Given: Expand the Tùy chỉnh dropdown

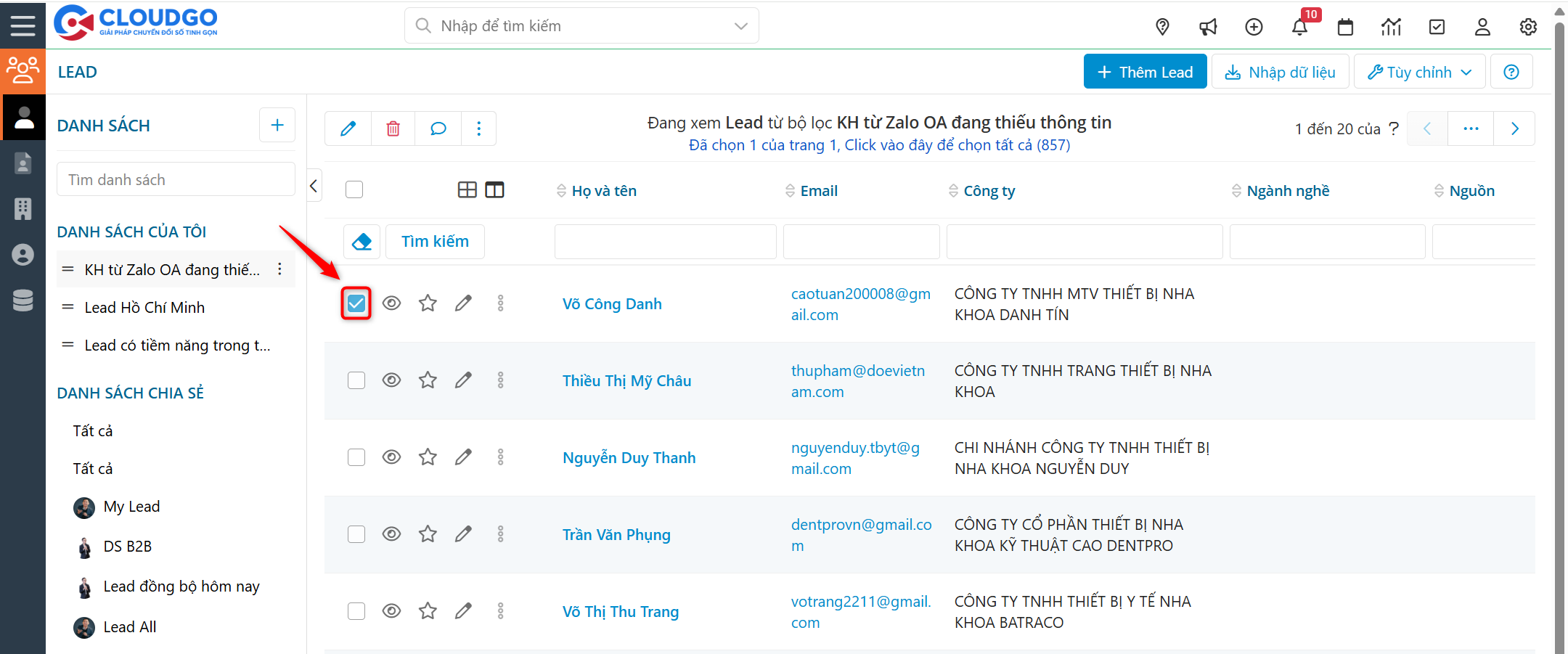Looking at the screenshot, I should point(1419,72).
